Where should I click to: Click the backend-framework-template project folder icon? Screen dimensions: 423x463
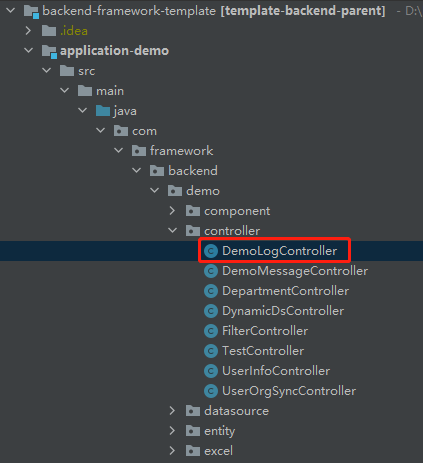[x=31, y=12]
